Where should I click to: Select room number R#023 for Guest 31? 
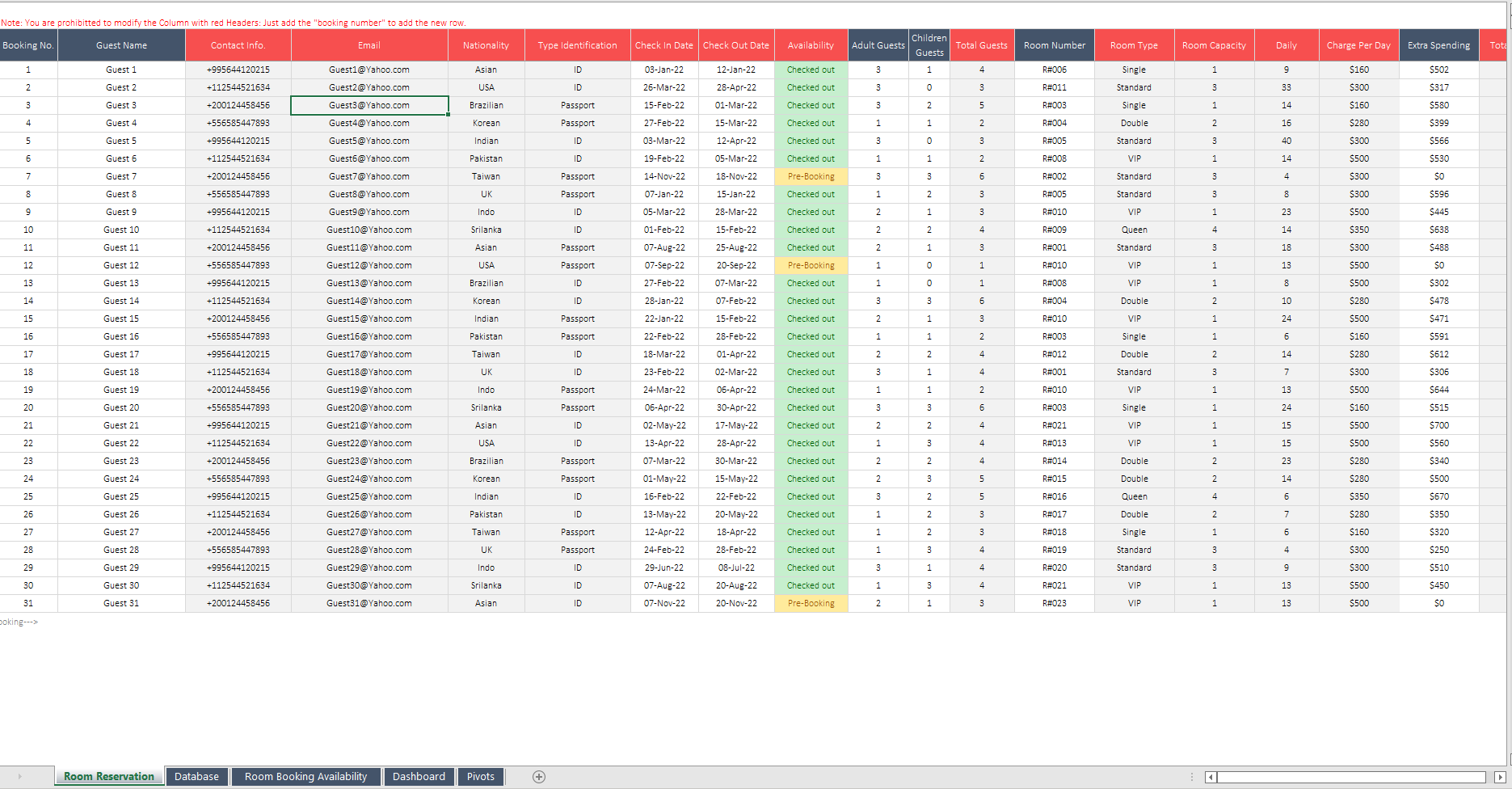(1054, 603)
